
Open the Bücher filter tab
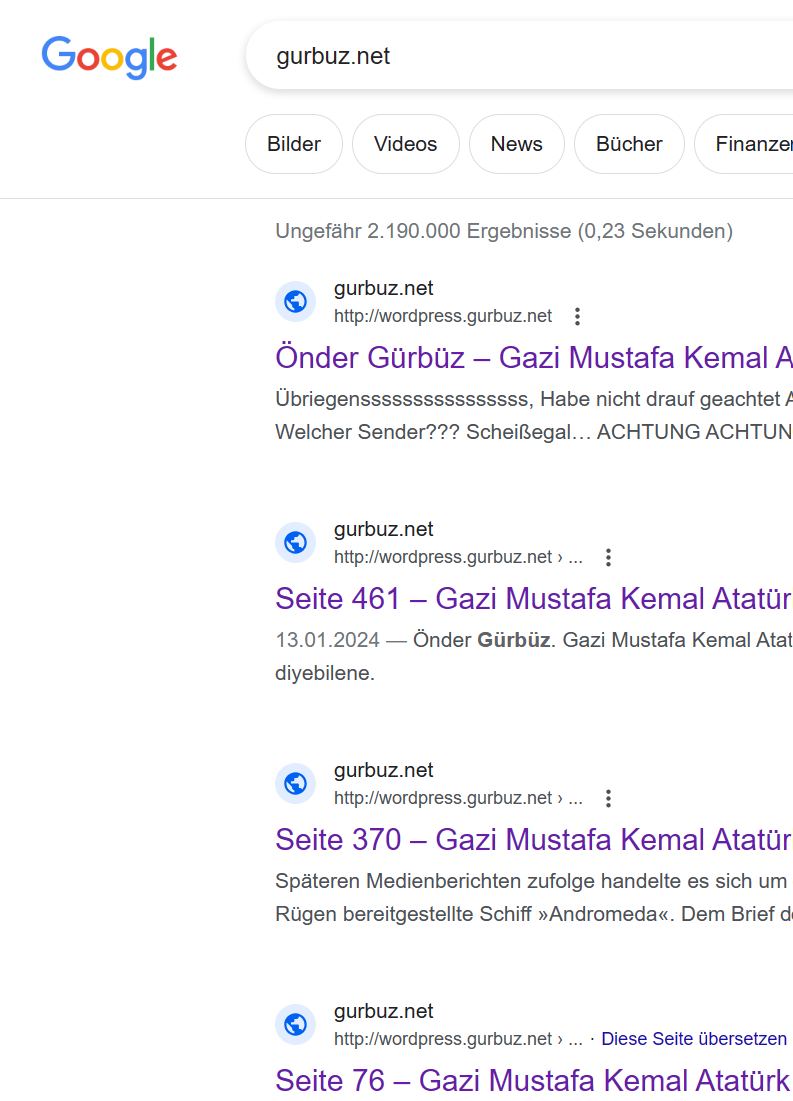(629, 144)
